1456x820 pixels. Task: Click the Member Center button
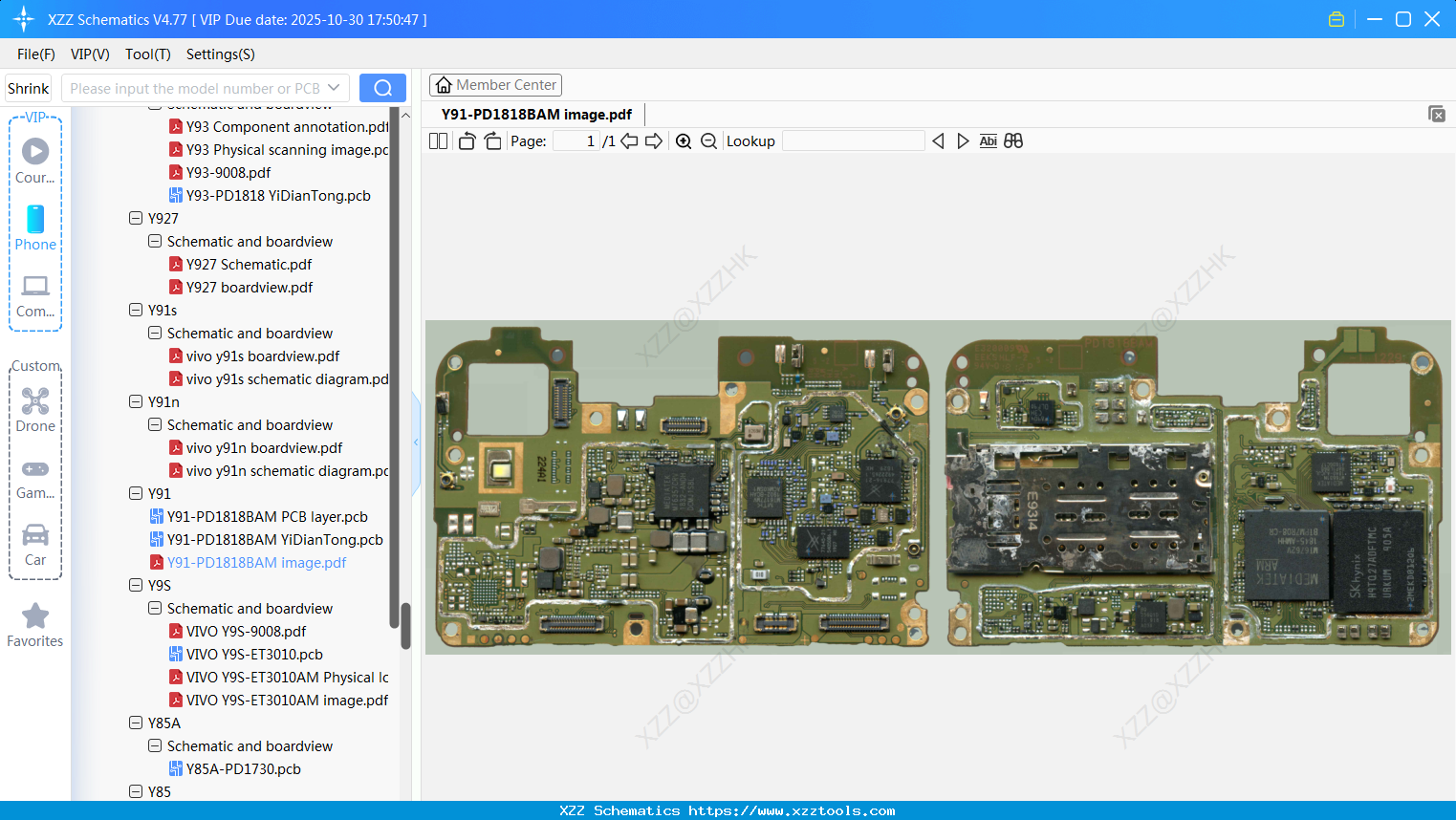495,85
